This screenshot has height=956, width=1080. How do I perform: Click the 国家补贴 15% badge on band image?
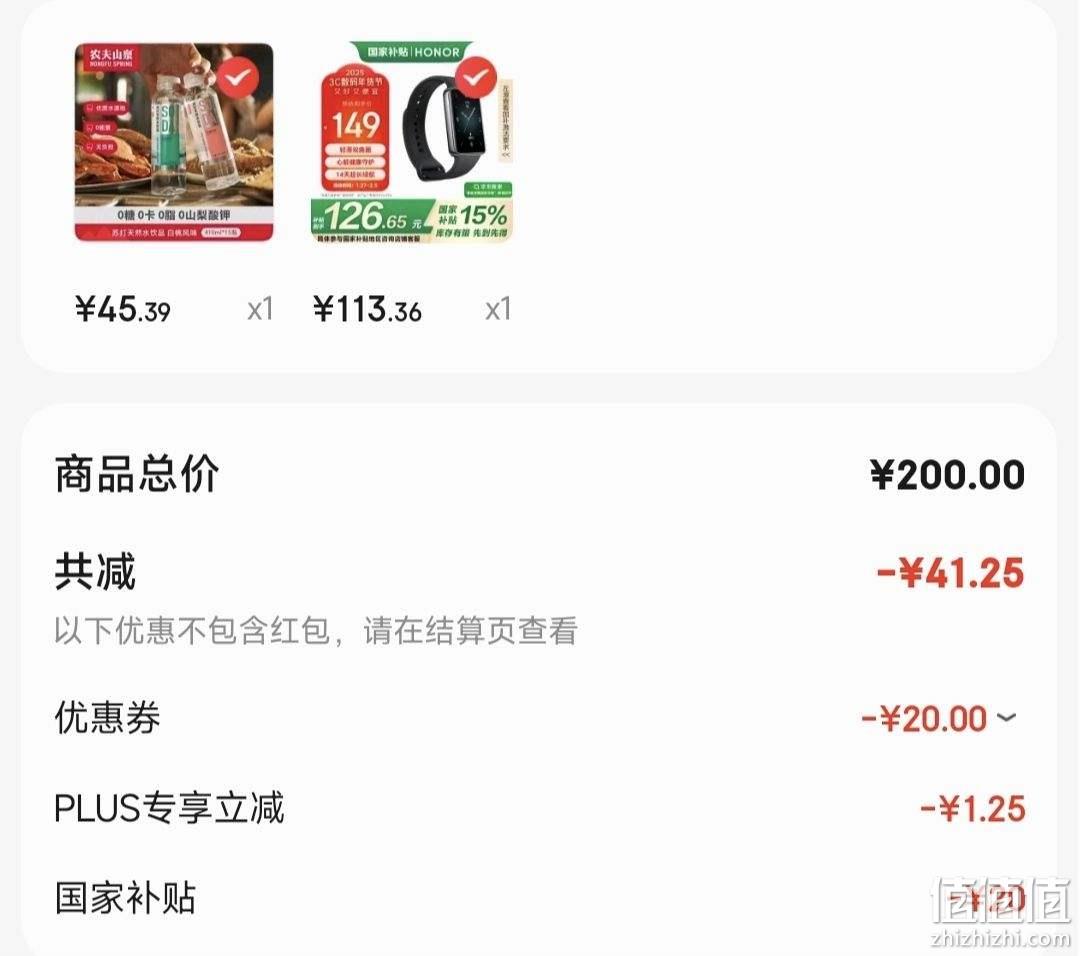472,217
